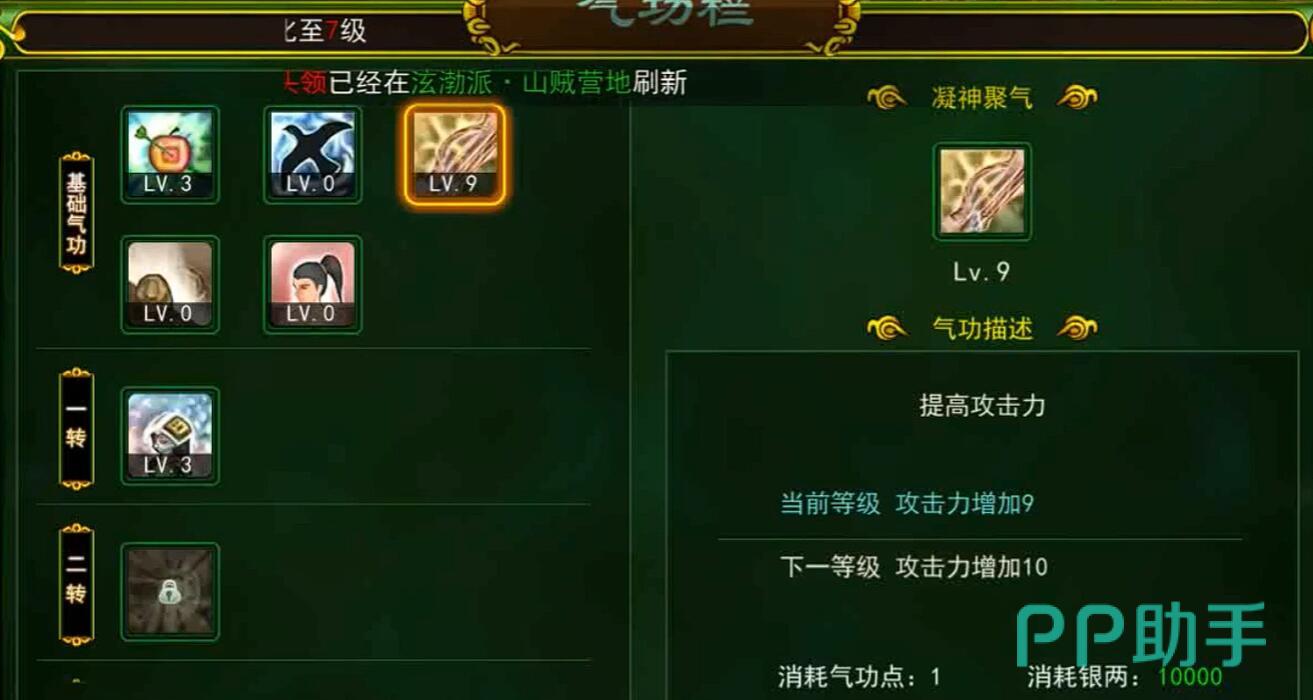The image size is (1313, 700).
Task: Open the 一转 category label
Action: click(x=77, y=428)
